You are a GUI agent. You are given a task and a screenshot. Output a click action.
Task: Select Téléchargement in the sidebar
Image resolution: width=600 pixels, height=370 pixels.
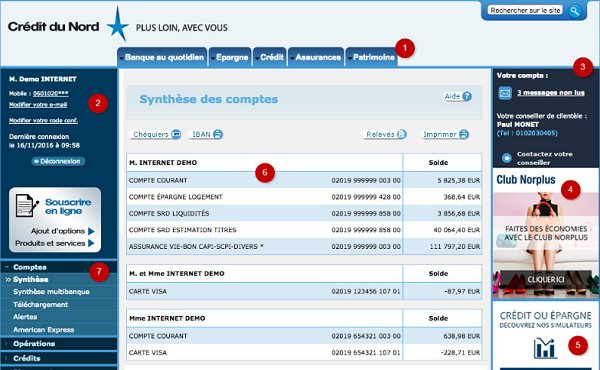coord(59,304)
